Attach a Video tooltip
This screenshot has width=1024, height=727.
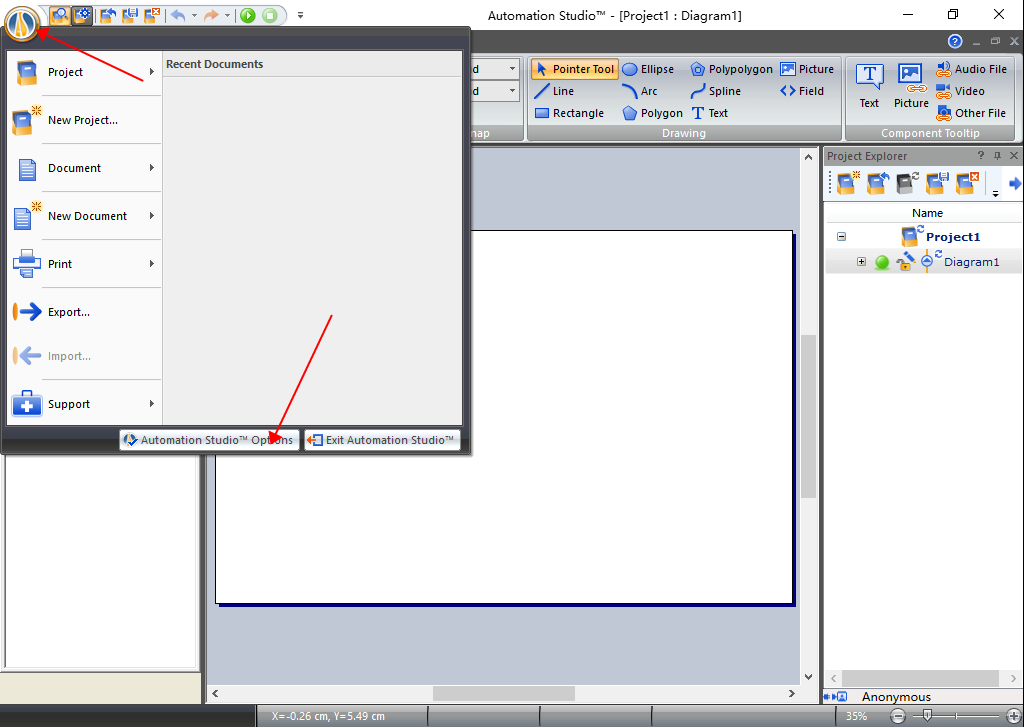coord(960,91)
